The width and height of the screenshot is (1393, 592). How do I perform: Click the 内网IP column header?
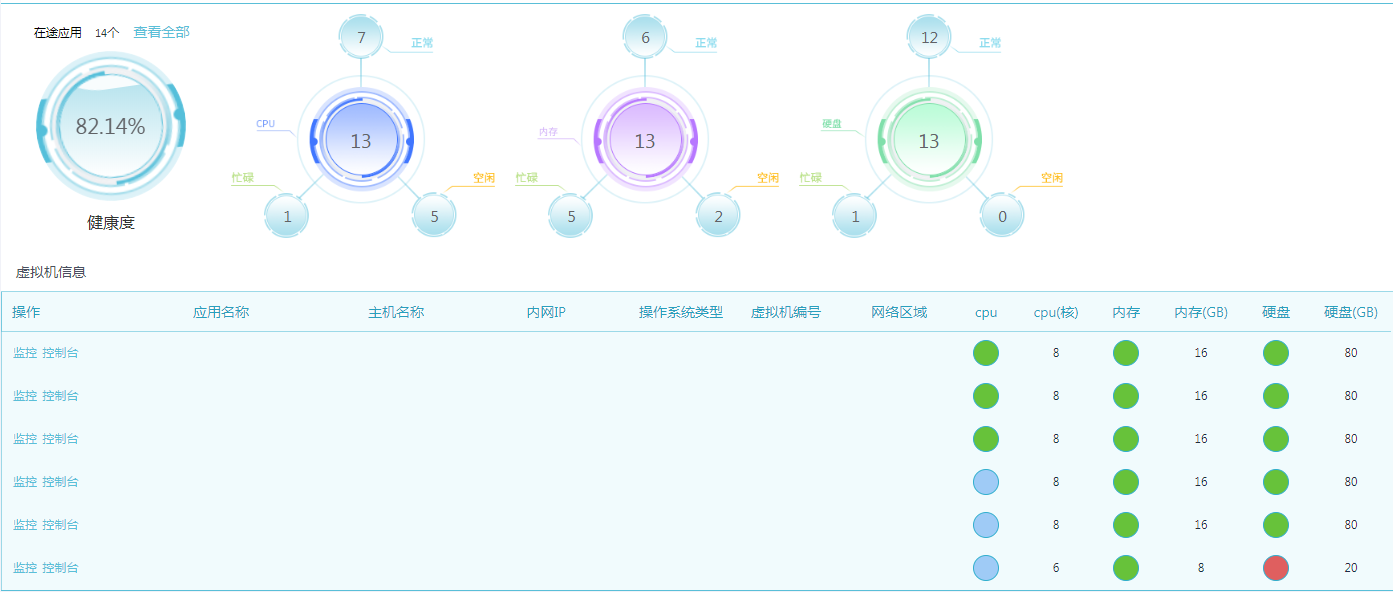click(x=546, y=312)
